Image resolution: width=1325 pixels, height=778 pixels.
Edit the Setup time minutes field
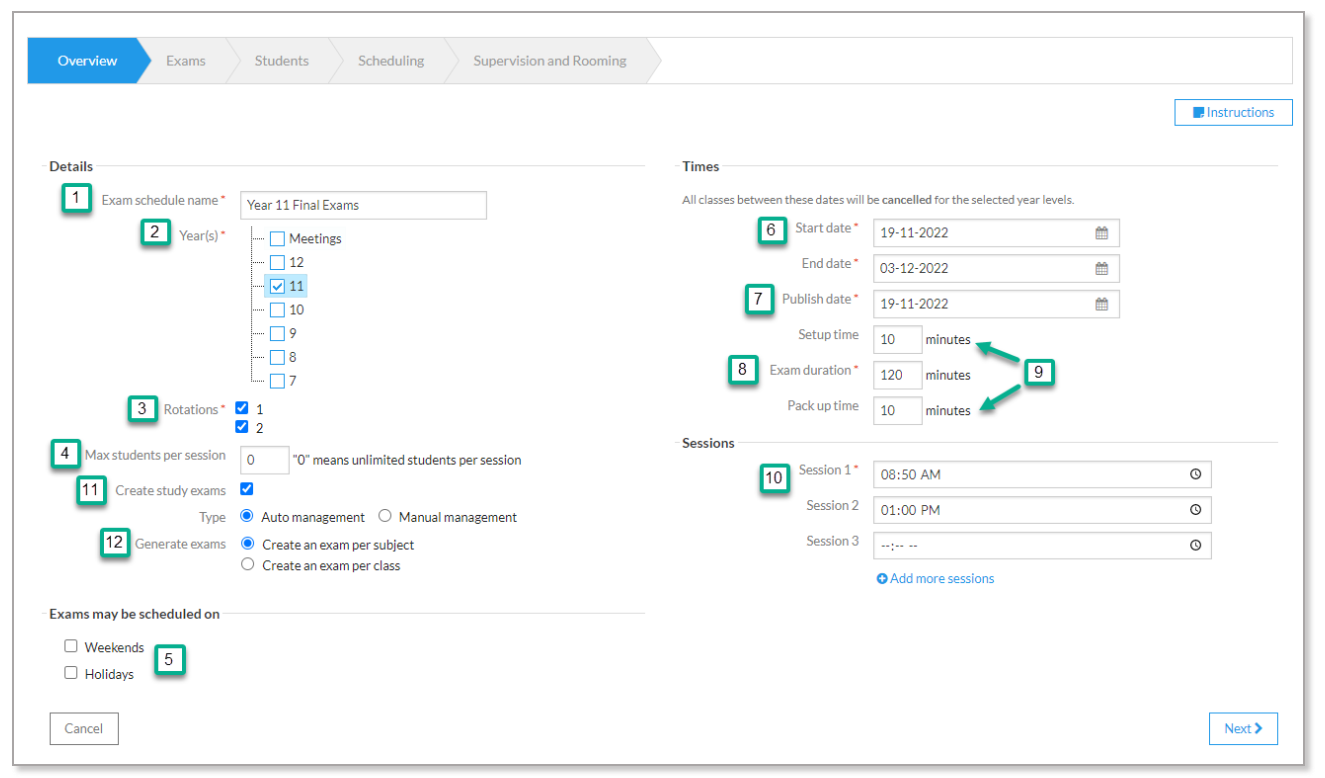pyautogui.click(x=898, y=339)
